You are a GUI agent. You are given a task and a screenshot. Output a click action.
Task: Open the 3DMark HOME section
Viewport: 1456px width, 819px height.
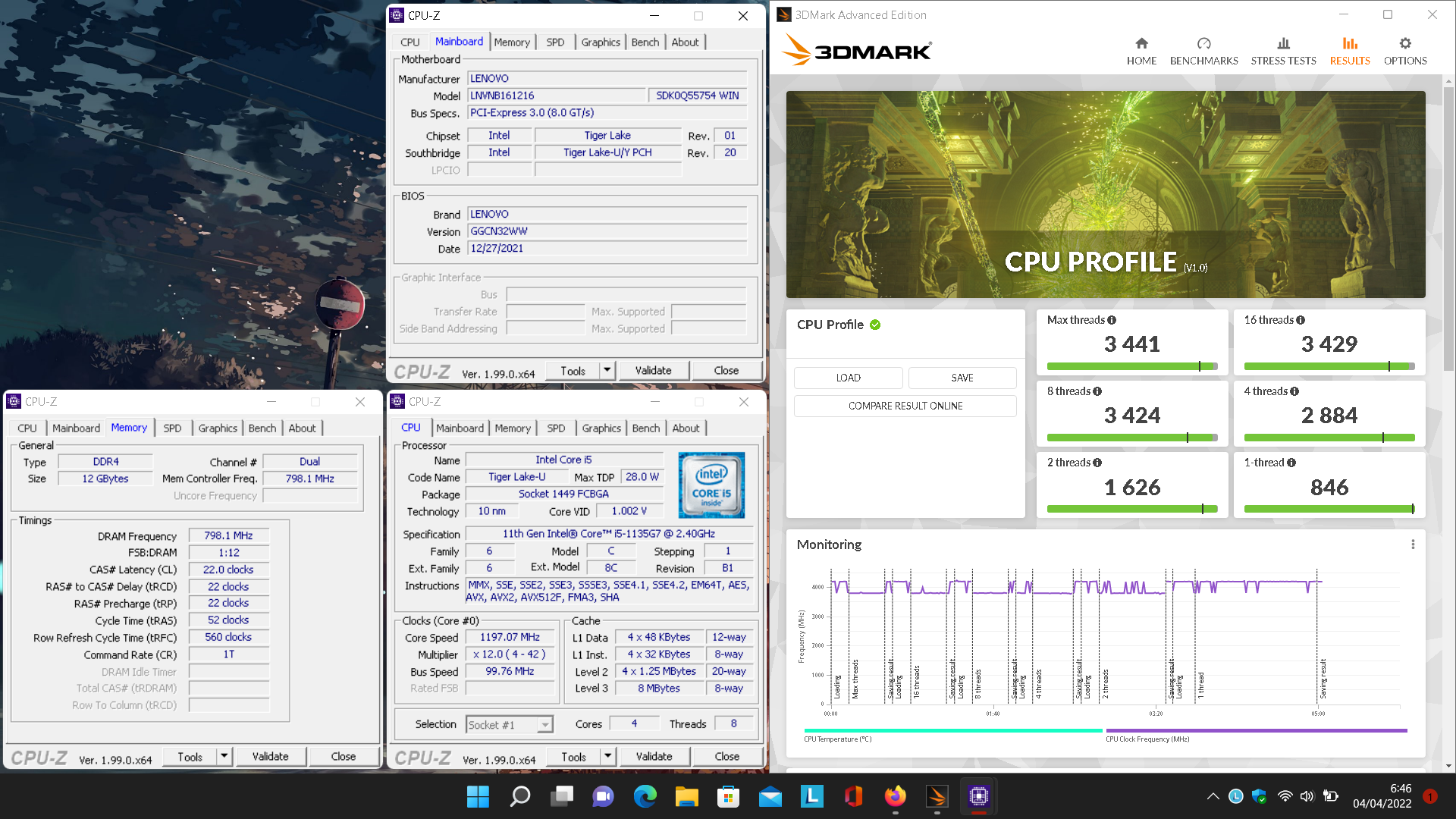click(1141, 52)
